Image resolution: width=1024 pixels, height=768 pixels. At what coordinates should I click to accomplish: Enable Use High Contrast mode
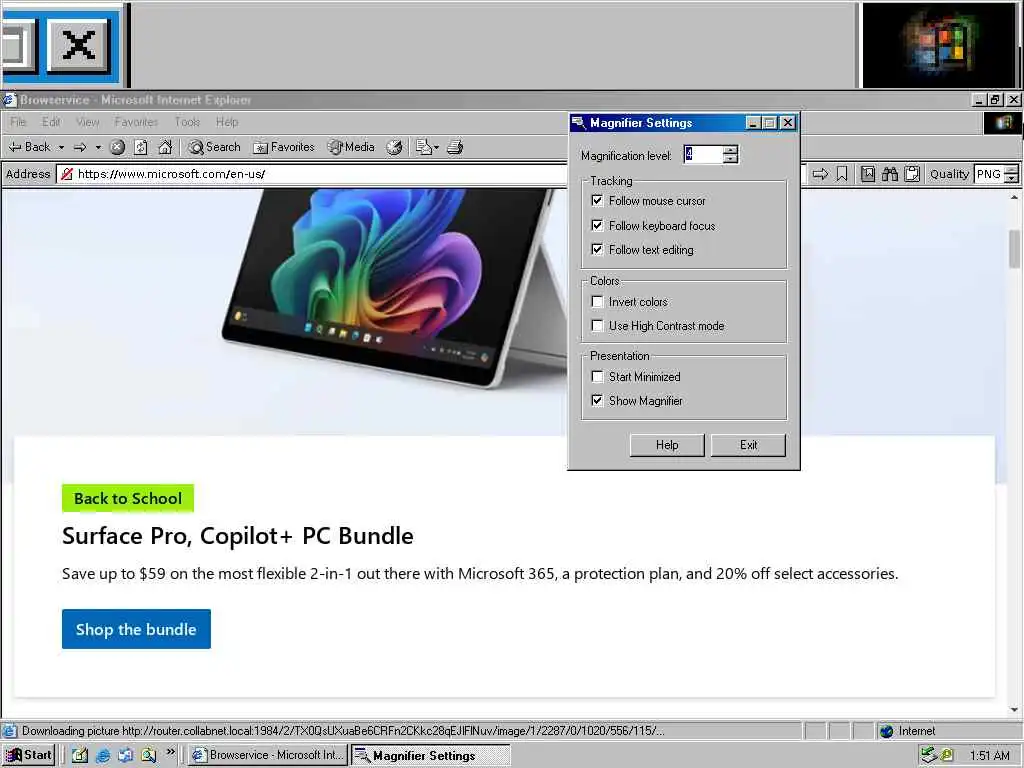click(x=597, y=325)
